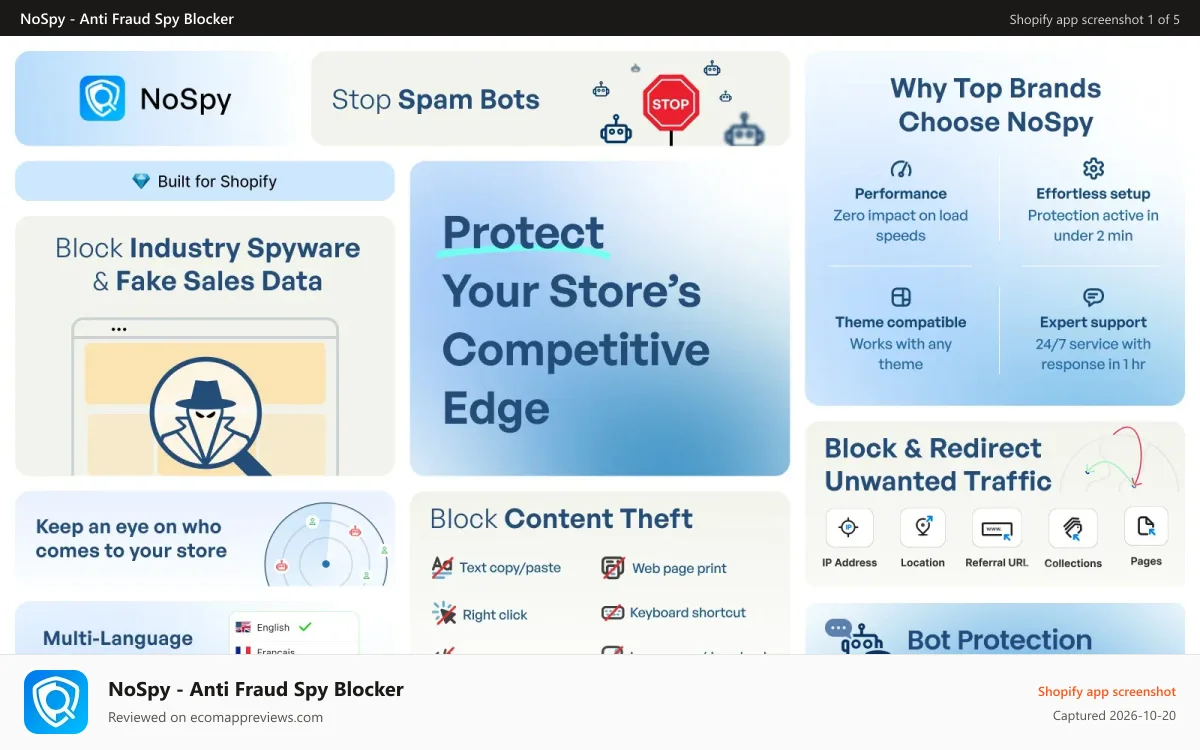
Task: Click the Protect Your Store's Competitive Edge card
Action: pyautogui.click(x=600, y=318)
